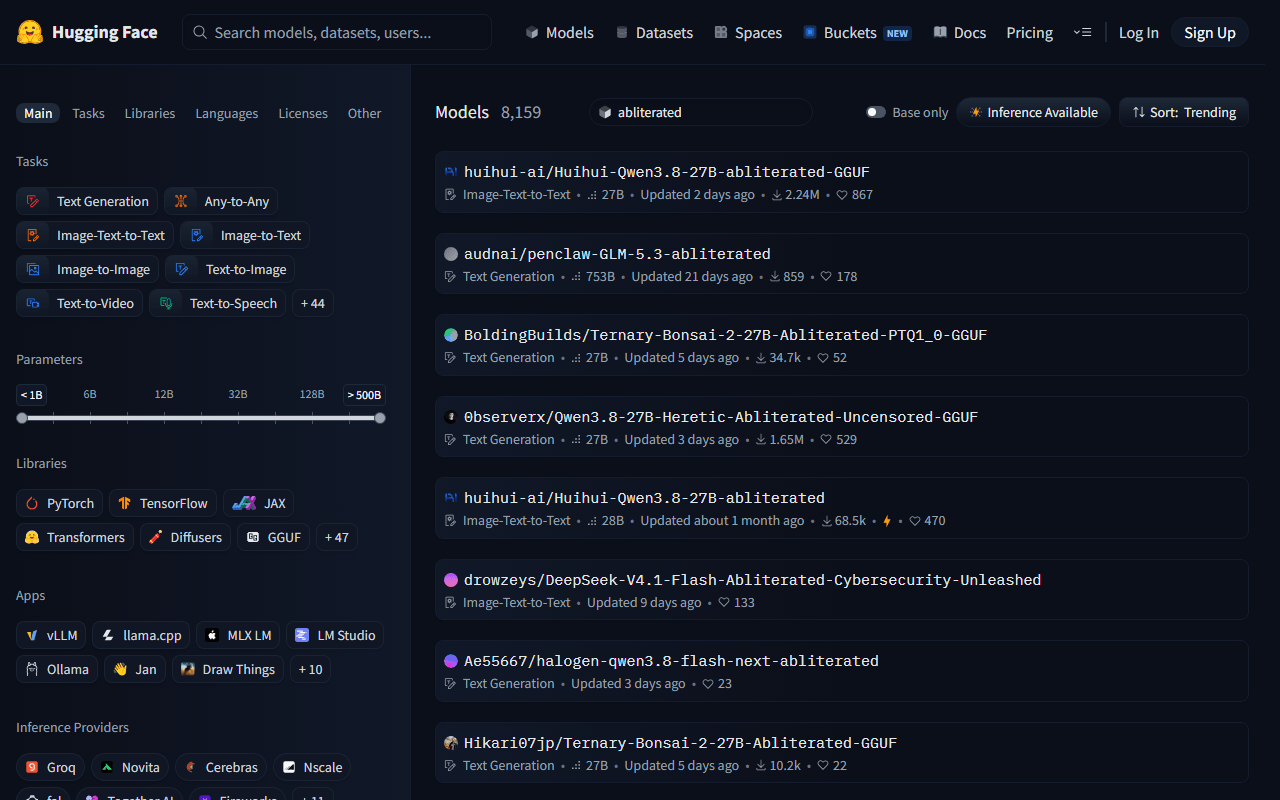
Task: Expand the +47 more libraries list
Action: pos(337,537)
